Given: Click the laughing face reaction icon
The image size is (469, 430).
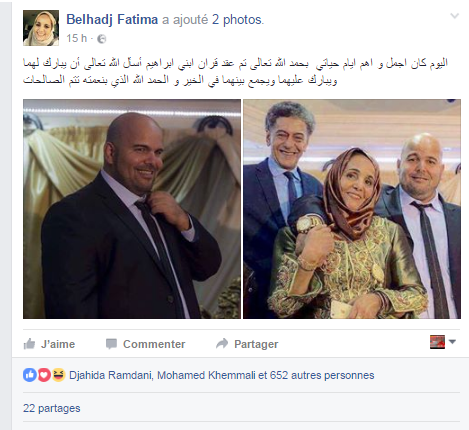Looking at the screenshot, I should tap(58, 375).
